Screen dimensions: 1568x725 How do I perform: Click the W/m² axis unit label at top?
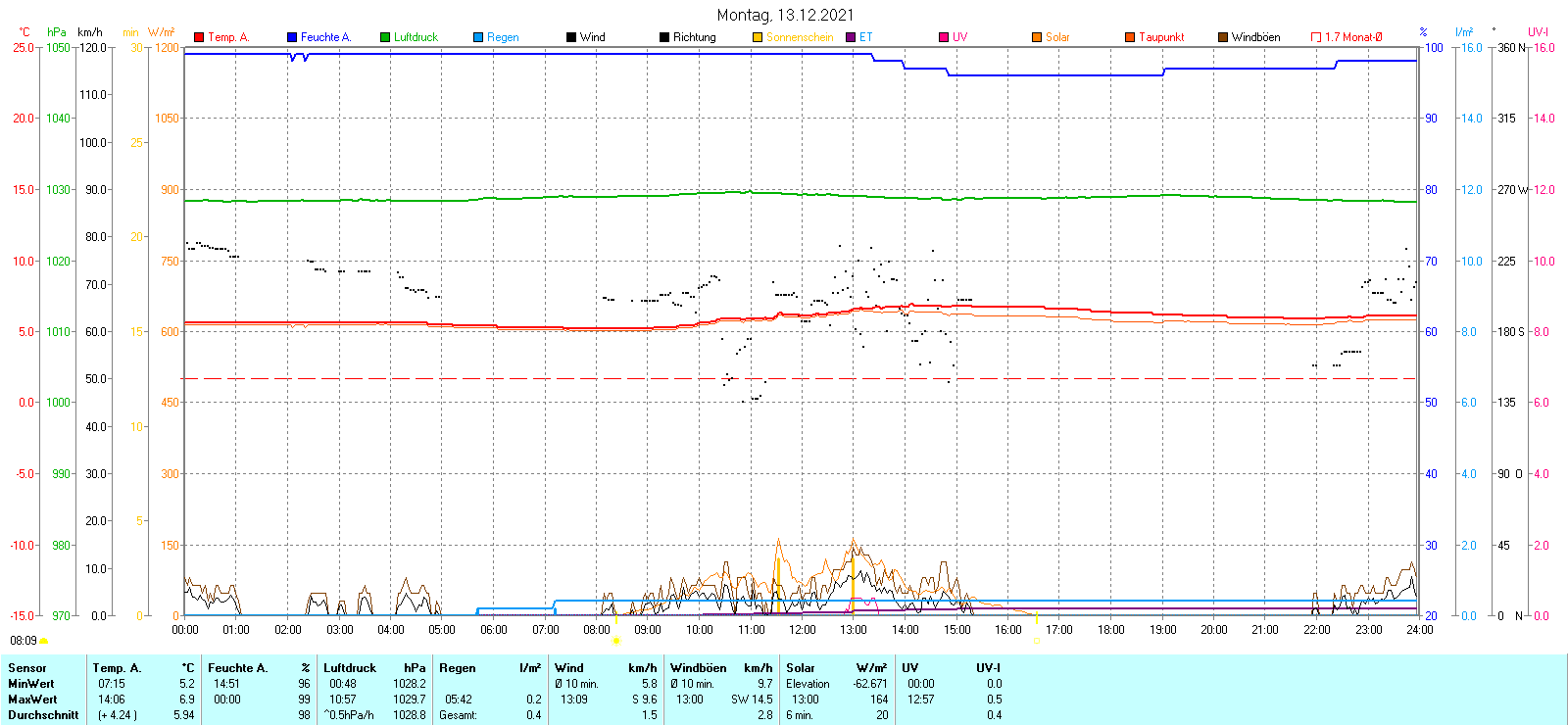162,32
